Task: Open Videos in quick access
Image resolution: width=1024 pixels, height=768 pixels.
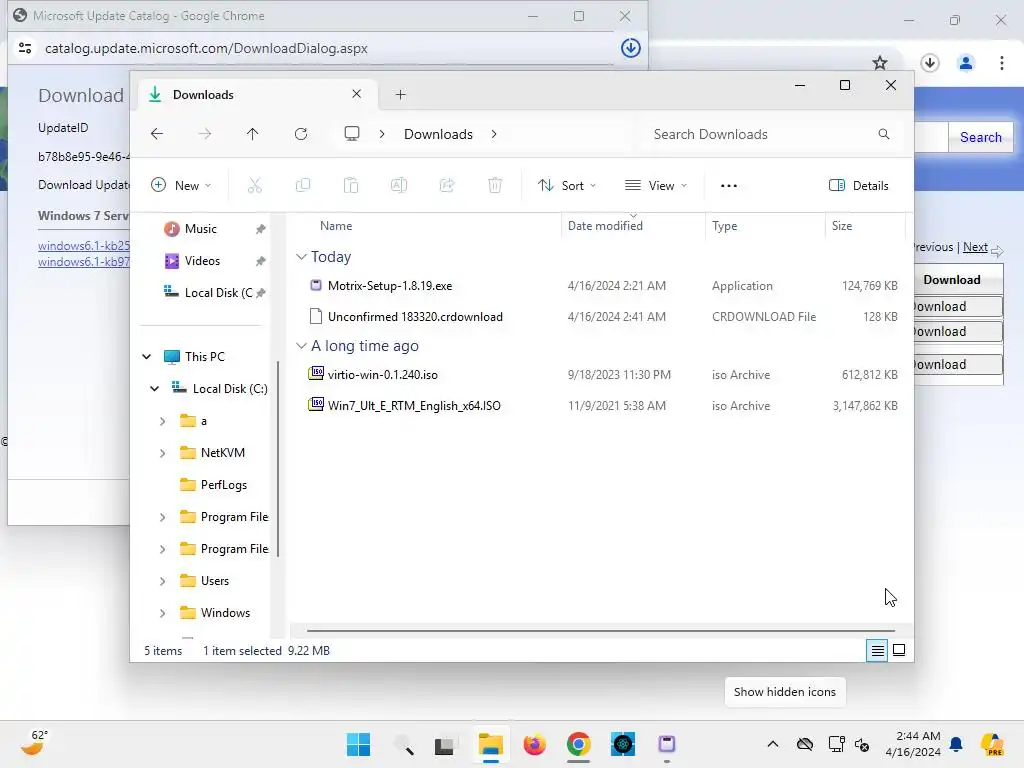Action: click(x=202, y=261)
